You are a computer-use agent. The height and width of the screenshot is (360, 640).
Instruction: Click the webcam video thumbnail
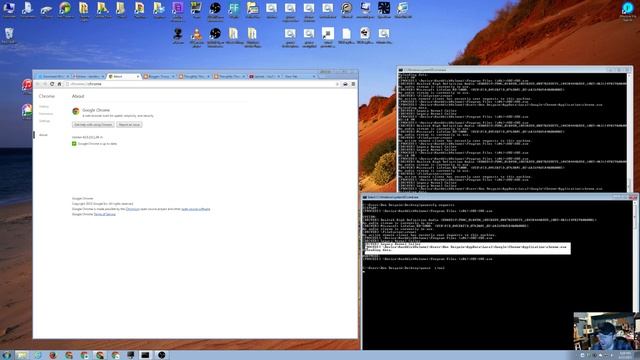tap(604, 331)
